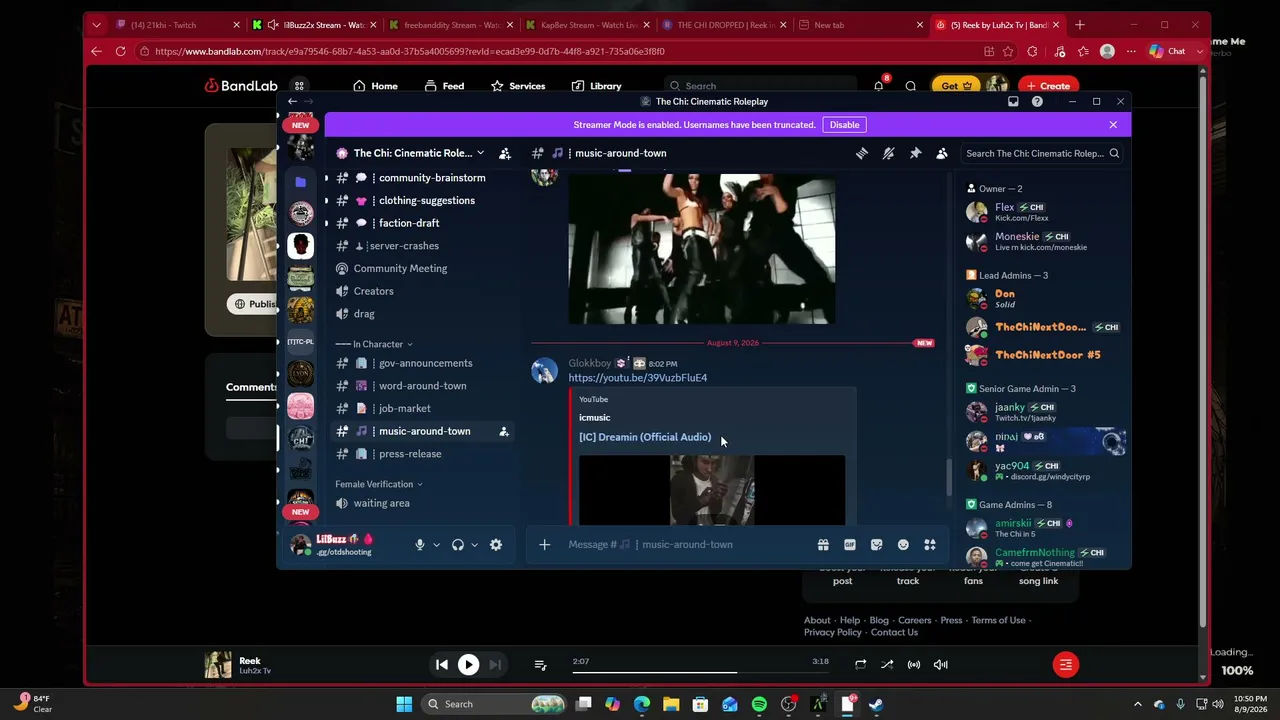Join the drag voice channel
This screenshot has width=1280, height=720.
click(422, 314)
